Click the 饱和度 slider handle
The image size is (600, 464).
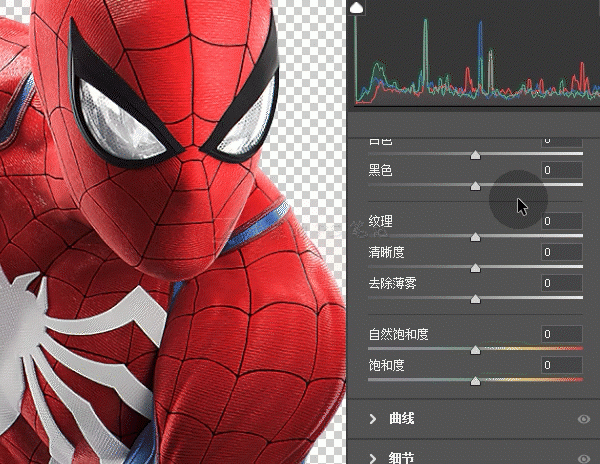pos(475,381)
